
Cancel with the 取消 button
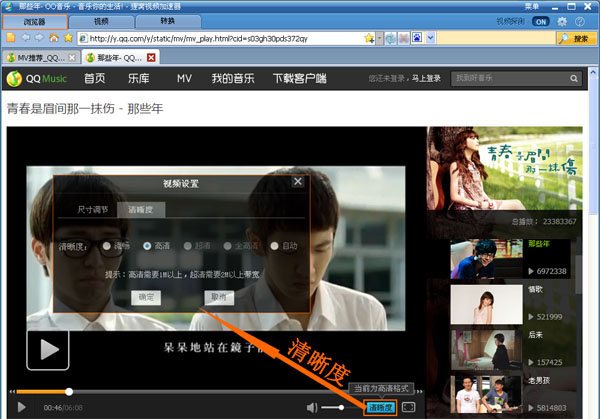(x=219, y=297)
